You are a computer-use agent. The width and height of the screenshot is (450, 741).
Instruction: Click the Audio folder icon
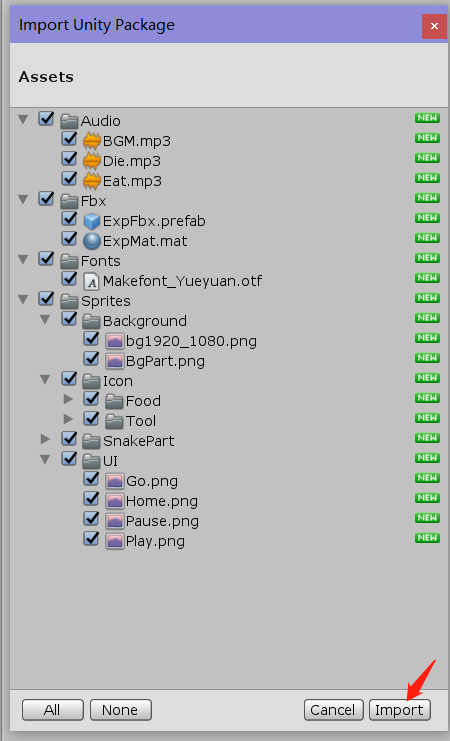pyautogui.click(x=69, y=121)
